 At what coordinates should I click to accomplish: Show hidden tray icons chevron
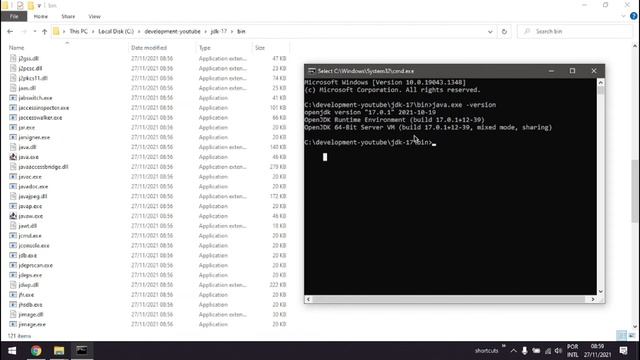point(513,351)
